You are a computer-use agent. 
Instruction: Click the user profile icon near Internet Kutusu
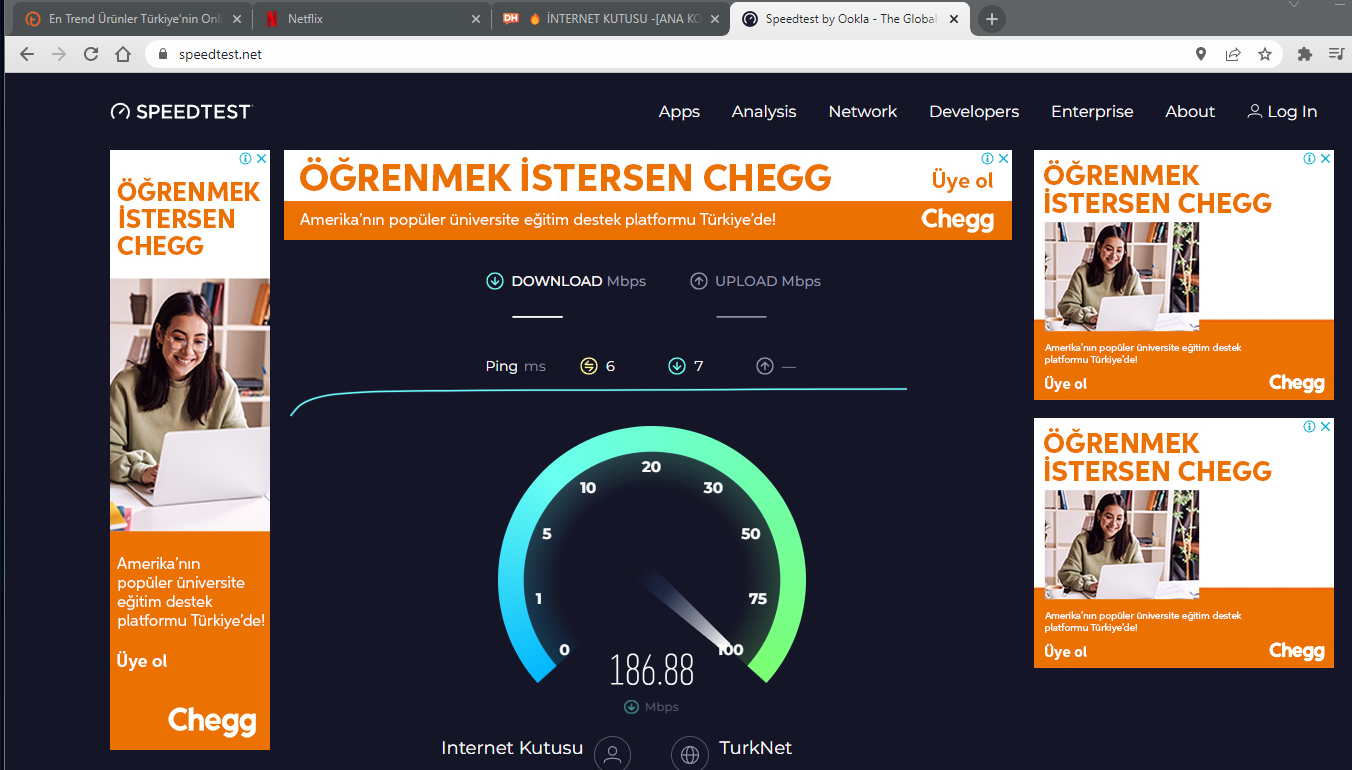click(x=612, y=753)
